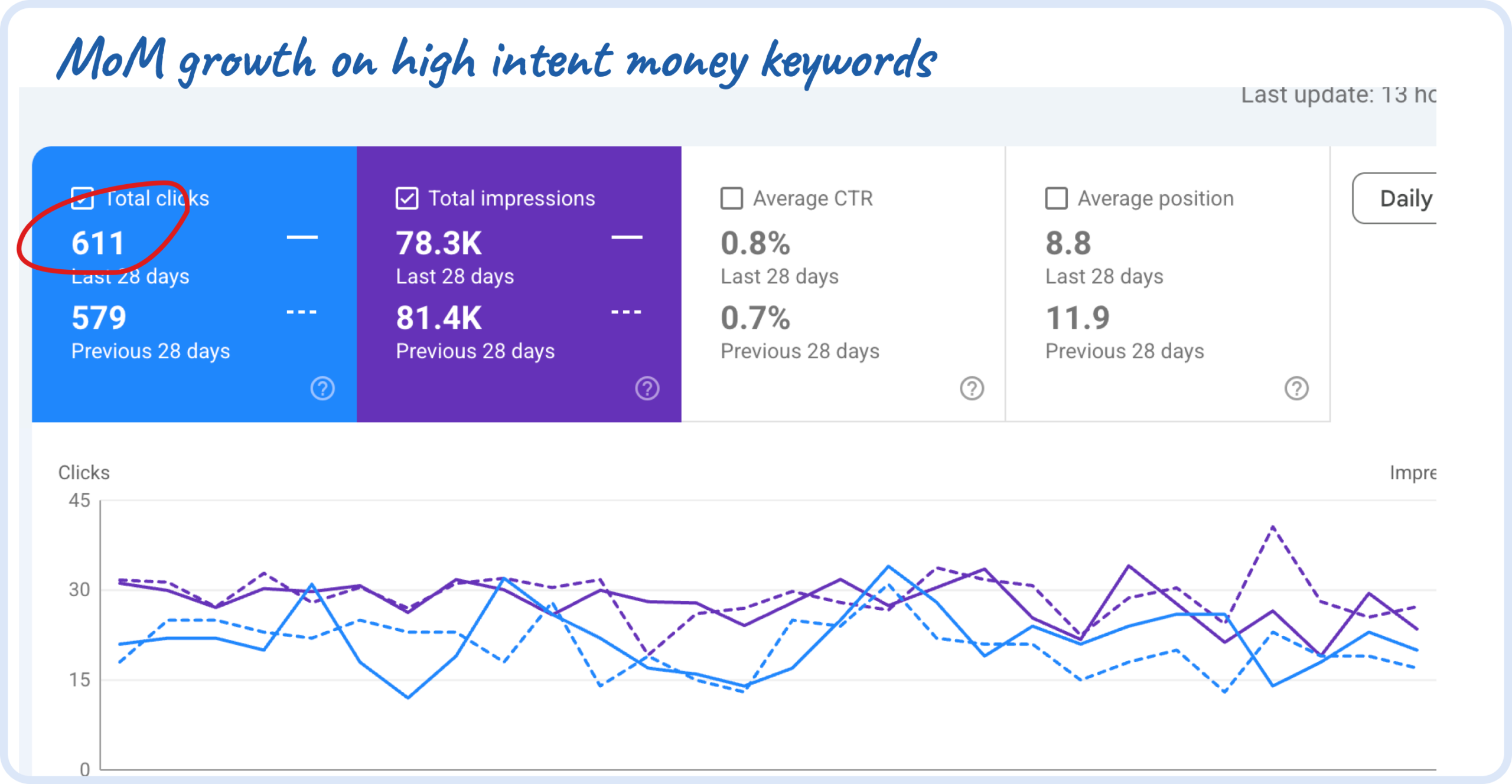
Task: Open help icon on Total clicks card
Action: (x=322, y=388)
